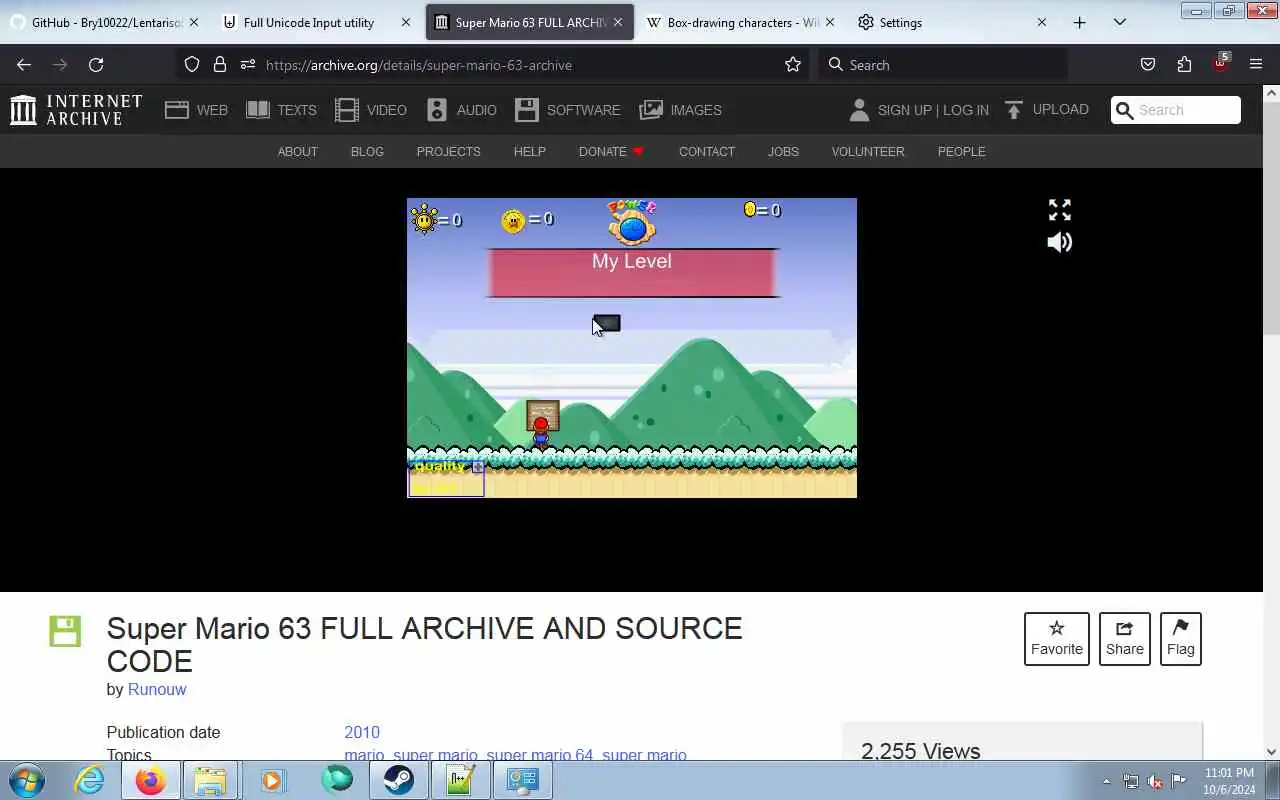The height and width of the screenshot is (800, 1280).
Task: Open the CONTACT link
Action: (707, 152)
